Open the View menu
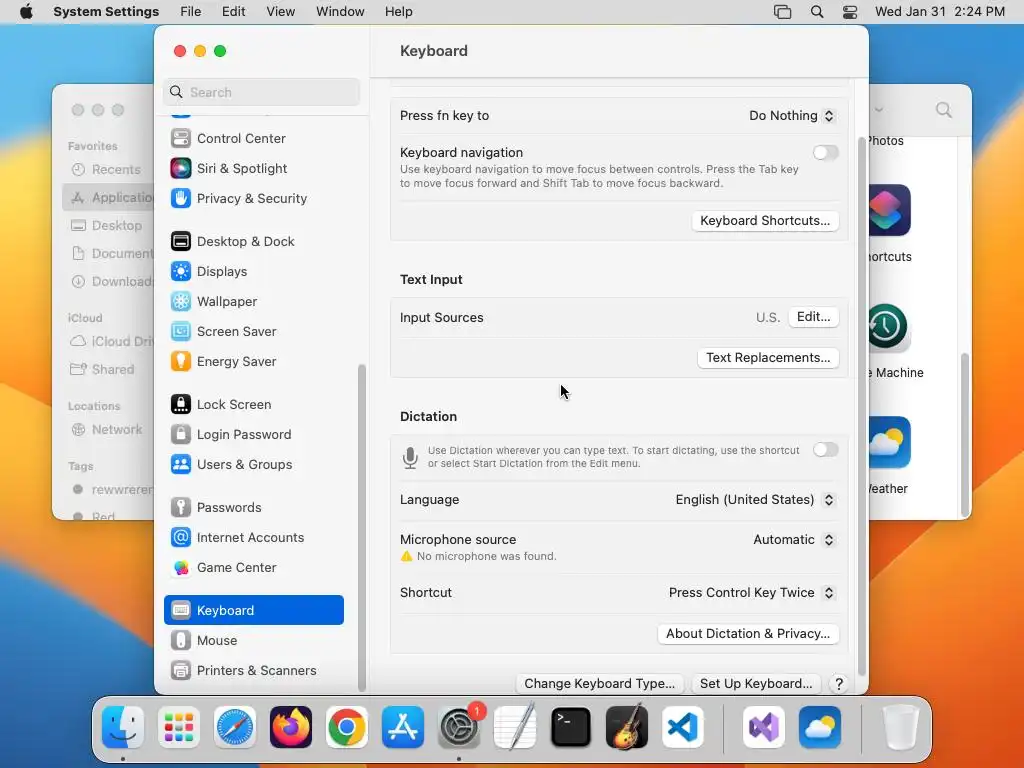Viewport: 1024px width, 768px height. [280, 12]
